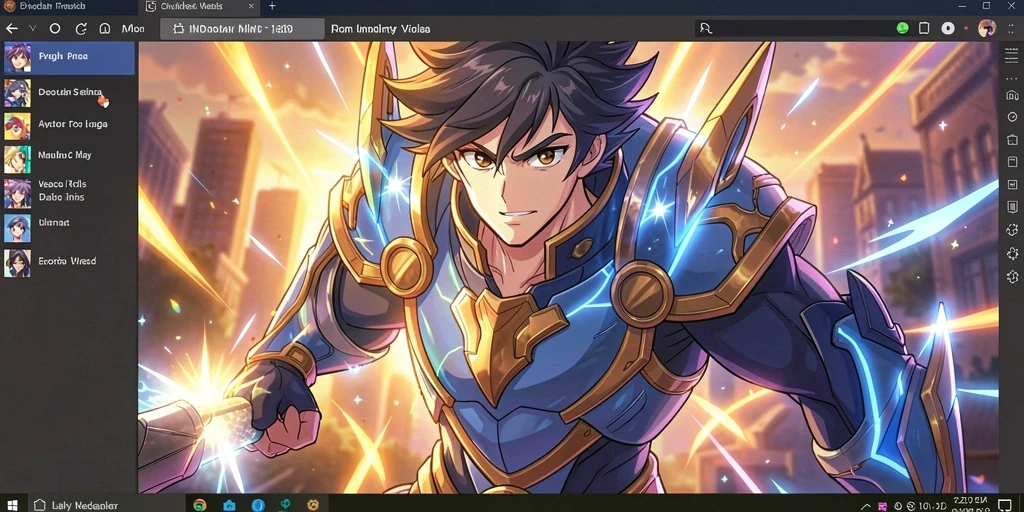Open a new tab with plus button
The height and width of the screenshot is (512, 1024).
(272, 6)
